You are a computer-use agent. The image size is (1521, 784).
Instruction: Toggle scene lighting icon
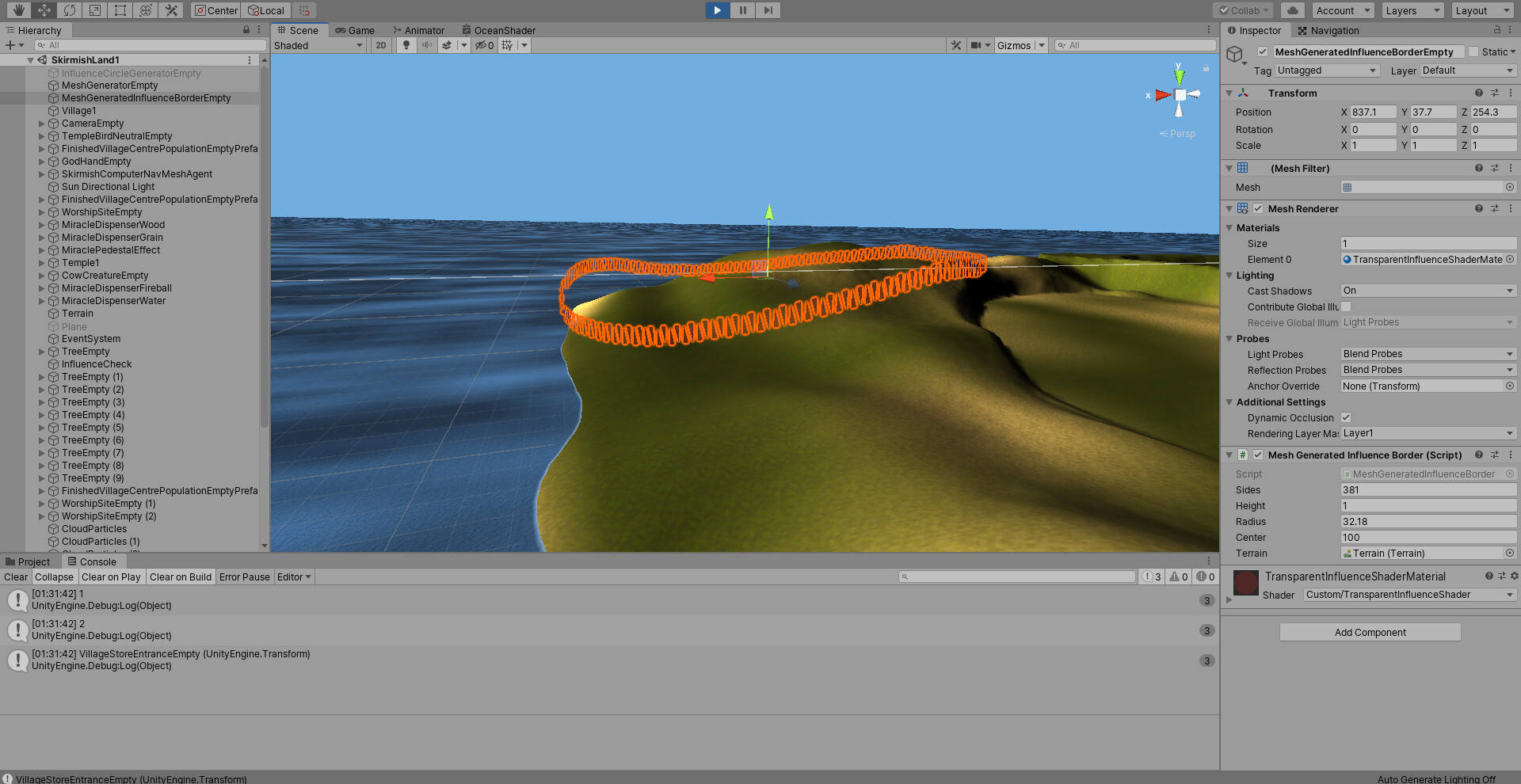406,45
